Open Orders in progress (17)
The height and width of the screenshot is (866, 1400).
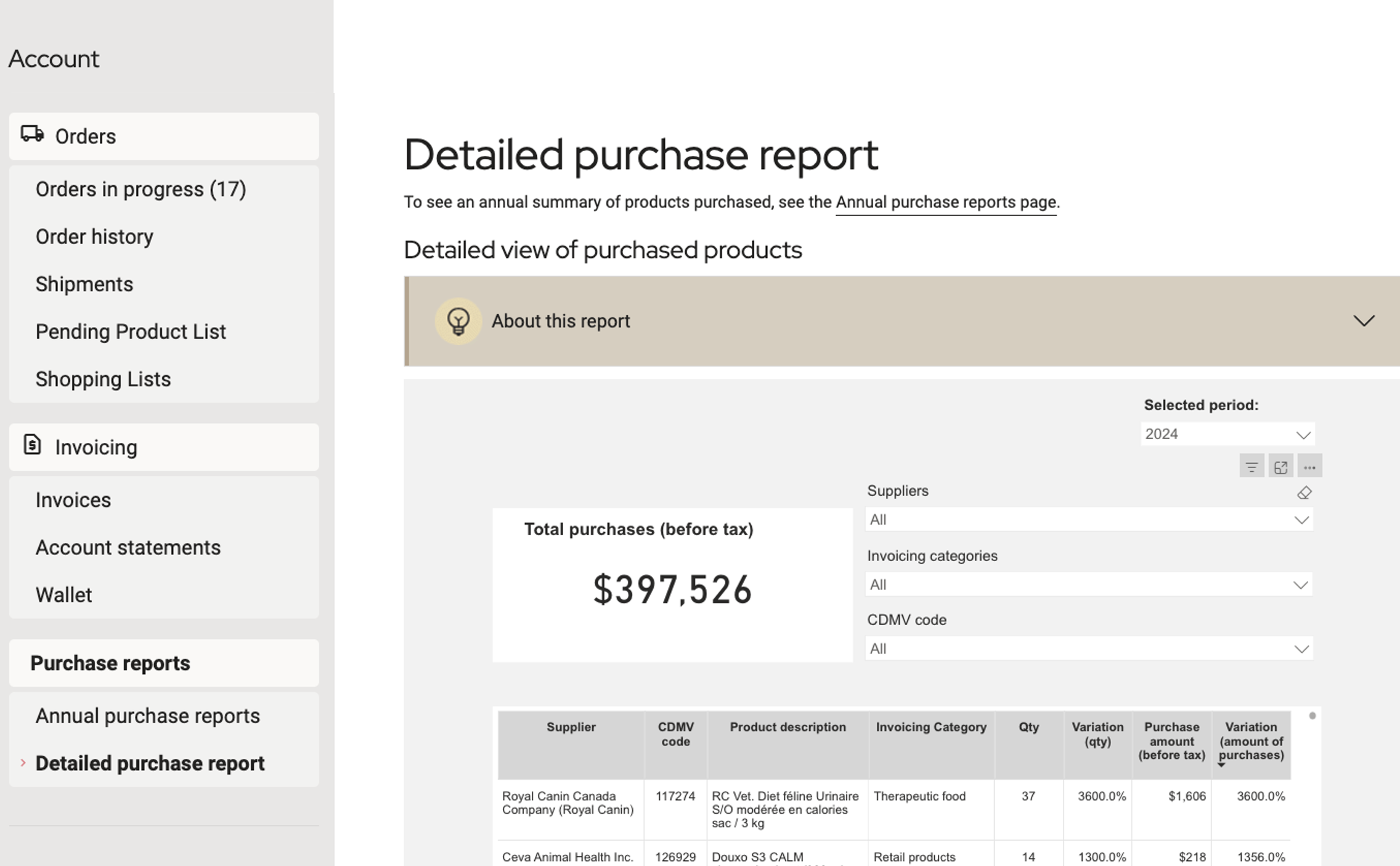[x=140, y=189]
